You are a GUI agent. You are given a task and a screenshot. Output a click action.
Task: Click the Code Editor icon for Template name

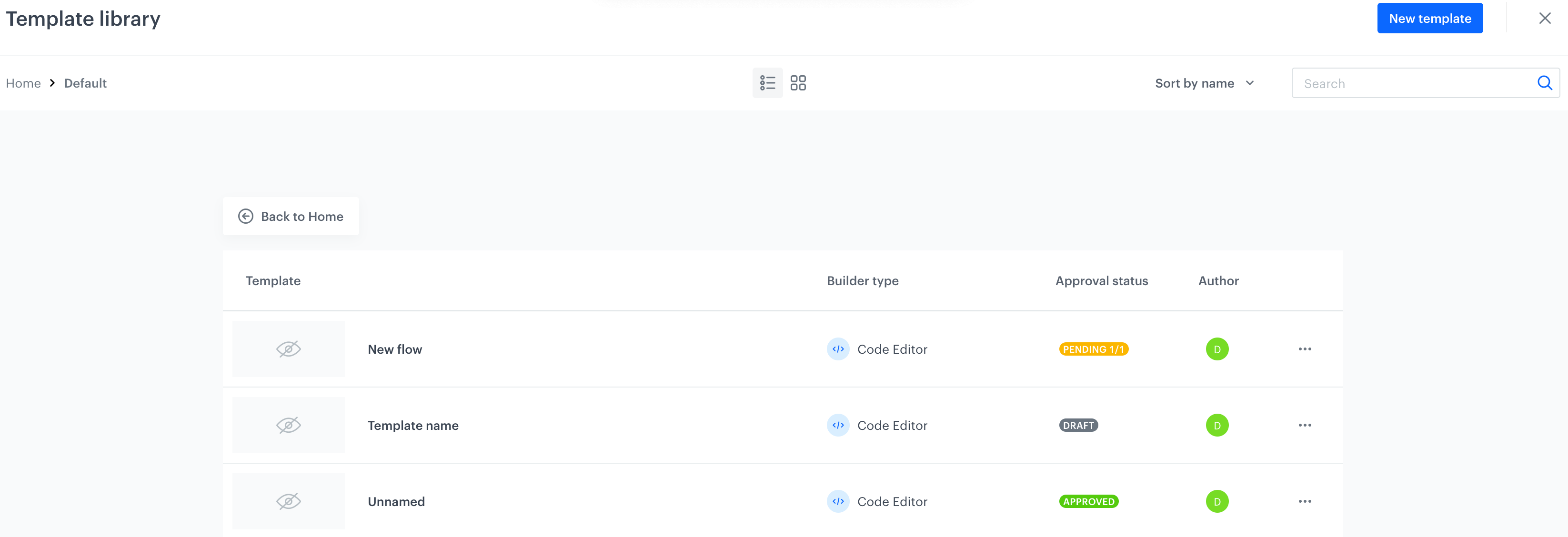pos(838,425)
